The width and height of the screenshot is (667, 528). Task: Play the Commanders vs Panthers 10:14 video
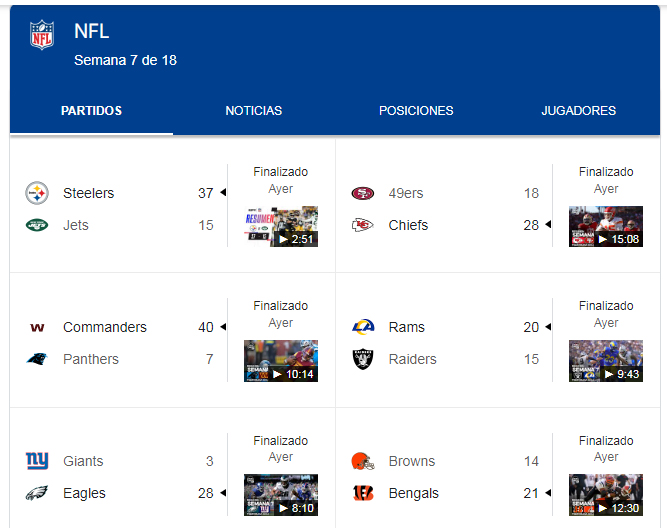(x=281, y=361)
